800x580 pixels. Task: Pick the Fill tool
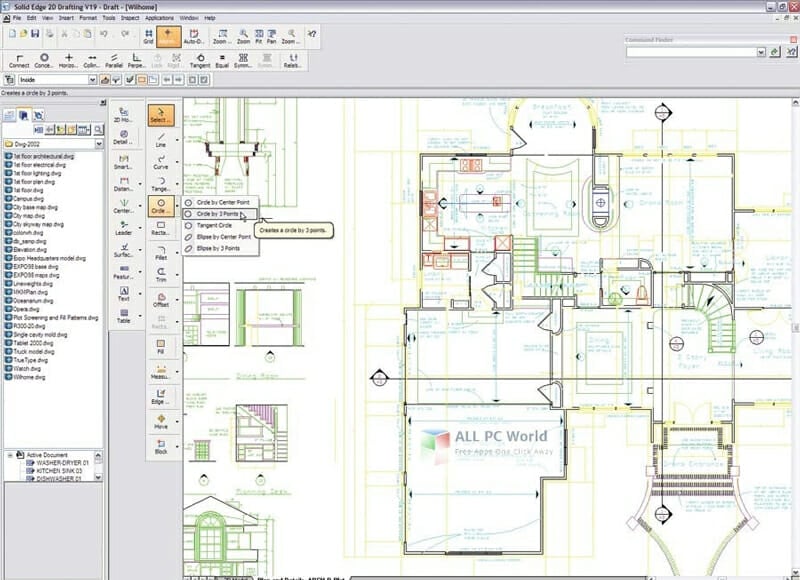click(x=161, y=346)
